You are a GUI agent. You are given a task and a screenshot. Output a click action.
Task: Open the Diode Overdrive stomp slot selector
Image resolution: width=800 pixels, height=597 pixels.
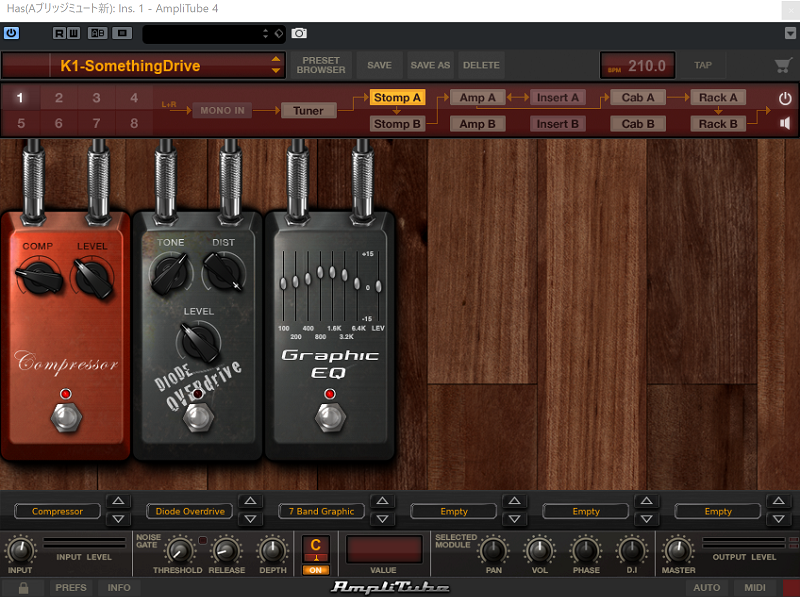(x=189, y=511)
